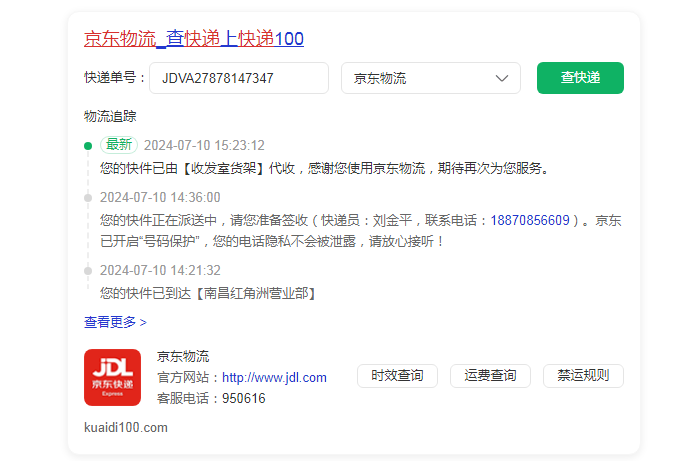
Task: Expand the 京东物流 courier dropdown
Action: 431,78
